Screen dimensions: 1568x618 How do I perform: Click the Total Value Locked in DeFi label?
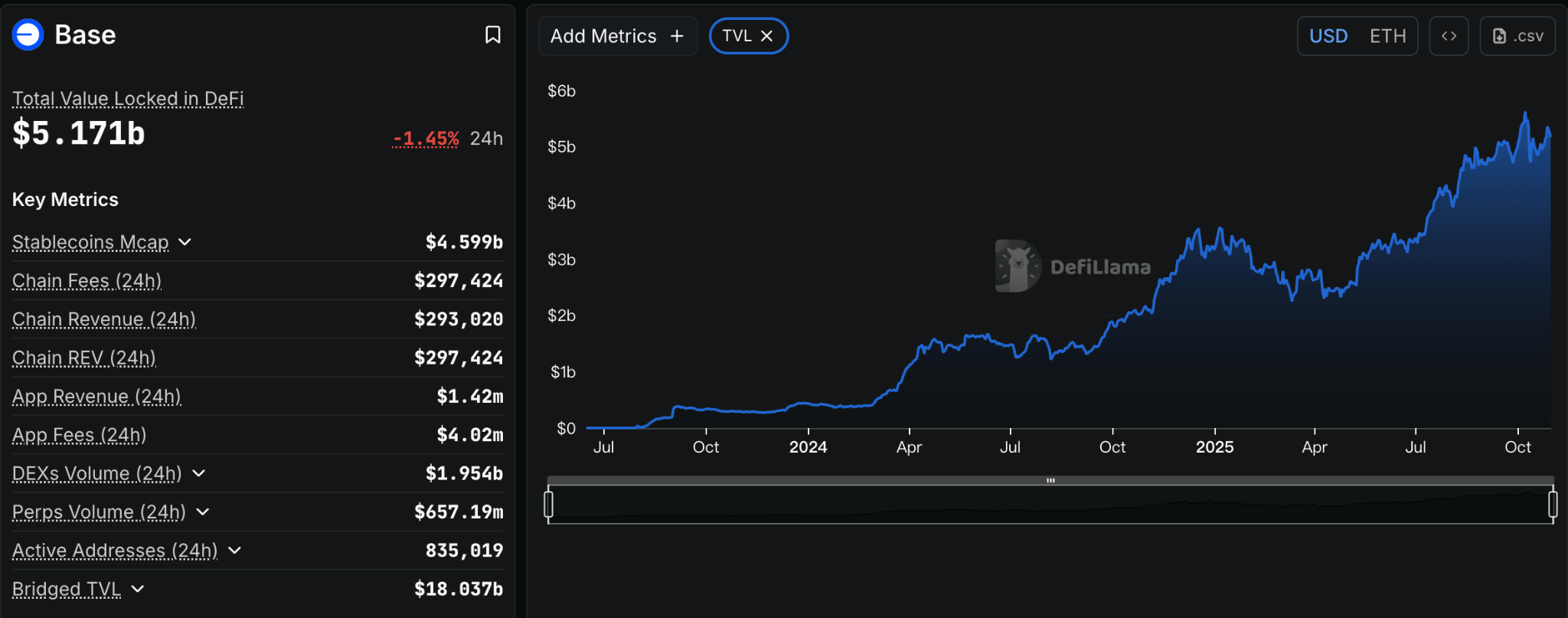[x=128, y=99]
